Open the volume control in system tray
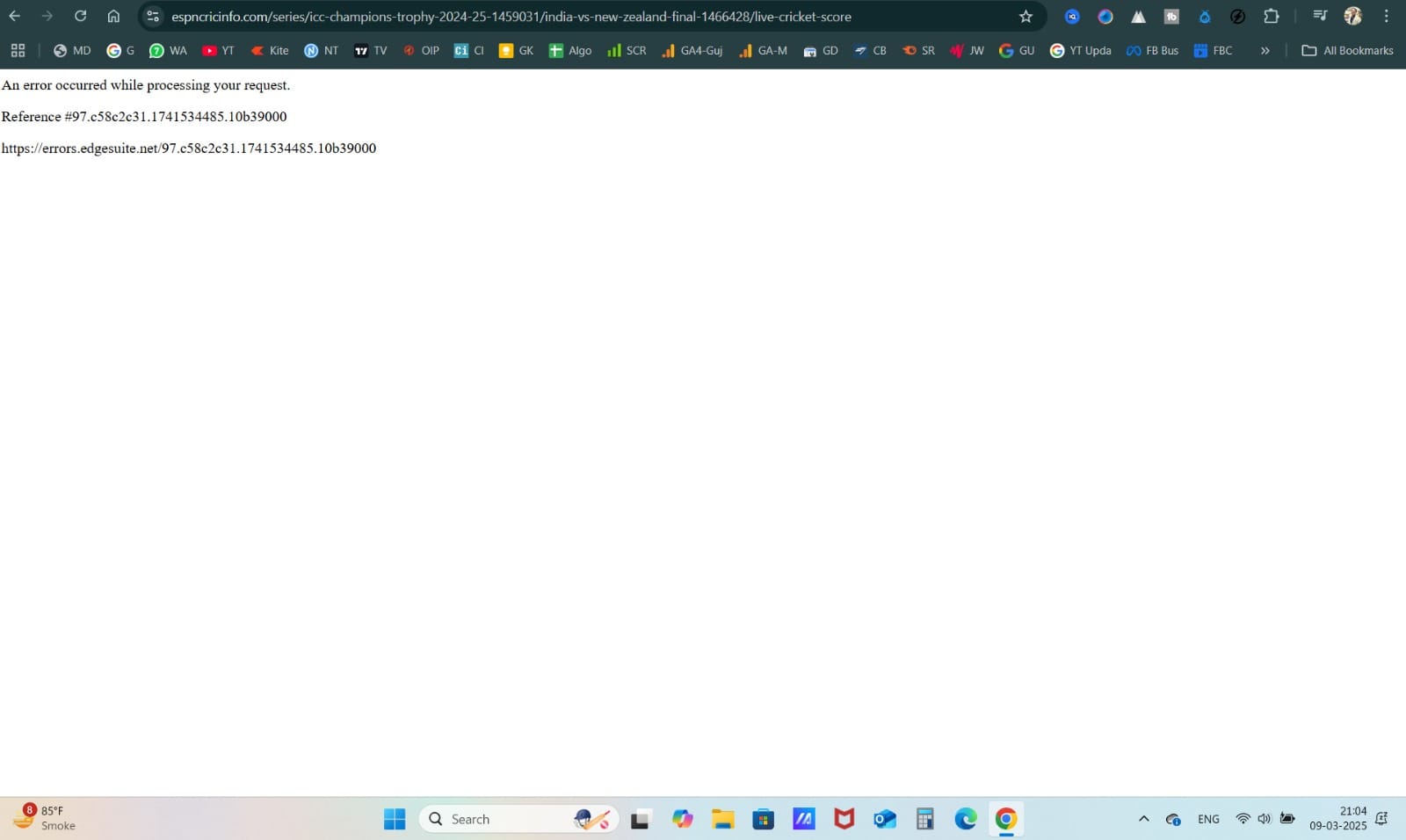Screen dimensions: 1406x840 point(1265,819)
